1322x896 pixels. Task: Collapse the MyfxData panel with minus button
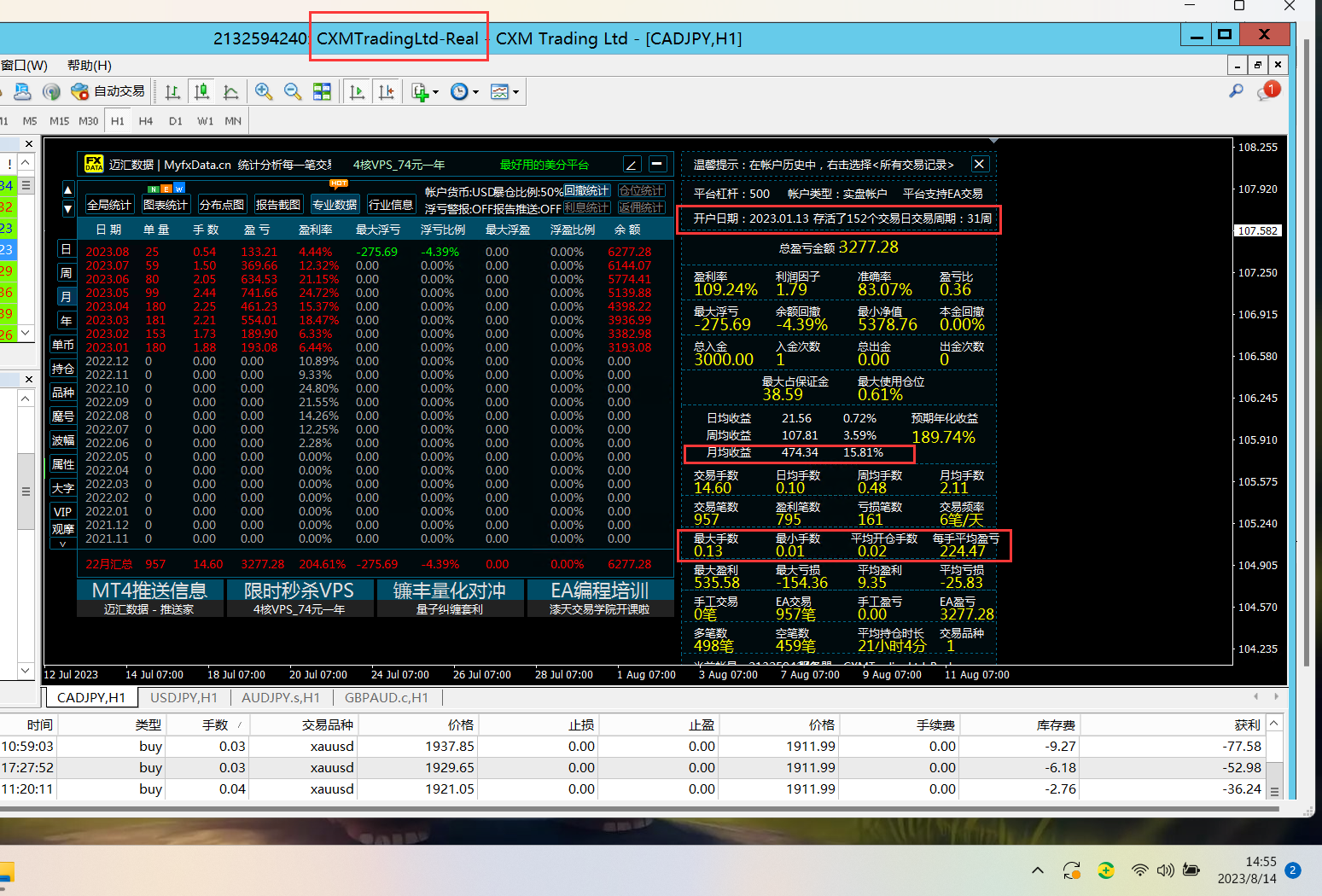tap(657, 164)
